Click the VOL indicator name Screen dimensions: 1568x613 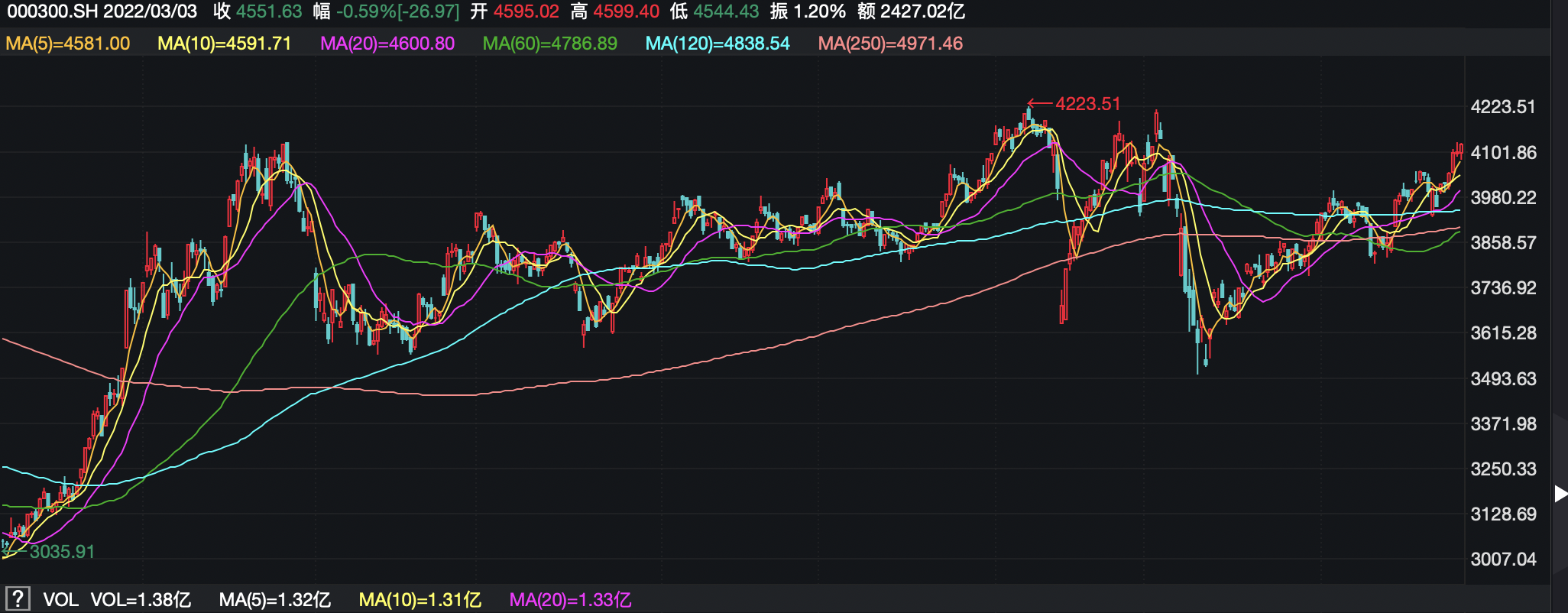[60, 600]
